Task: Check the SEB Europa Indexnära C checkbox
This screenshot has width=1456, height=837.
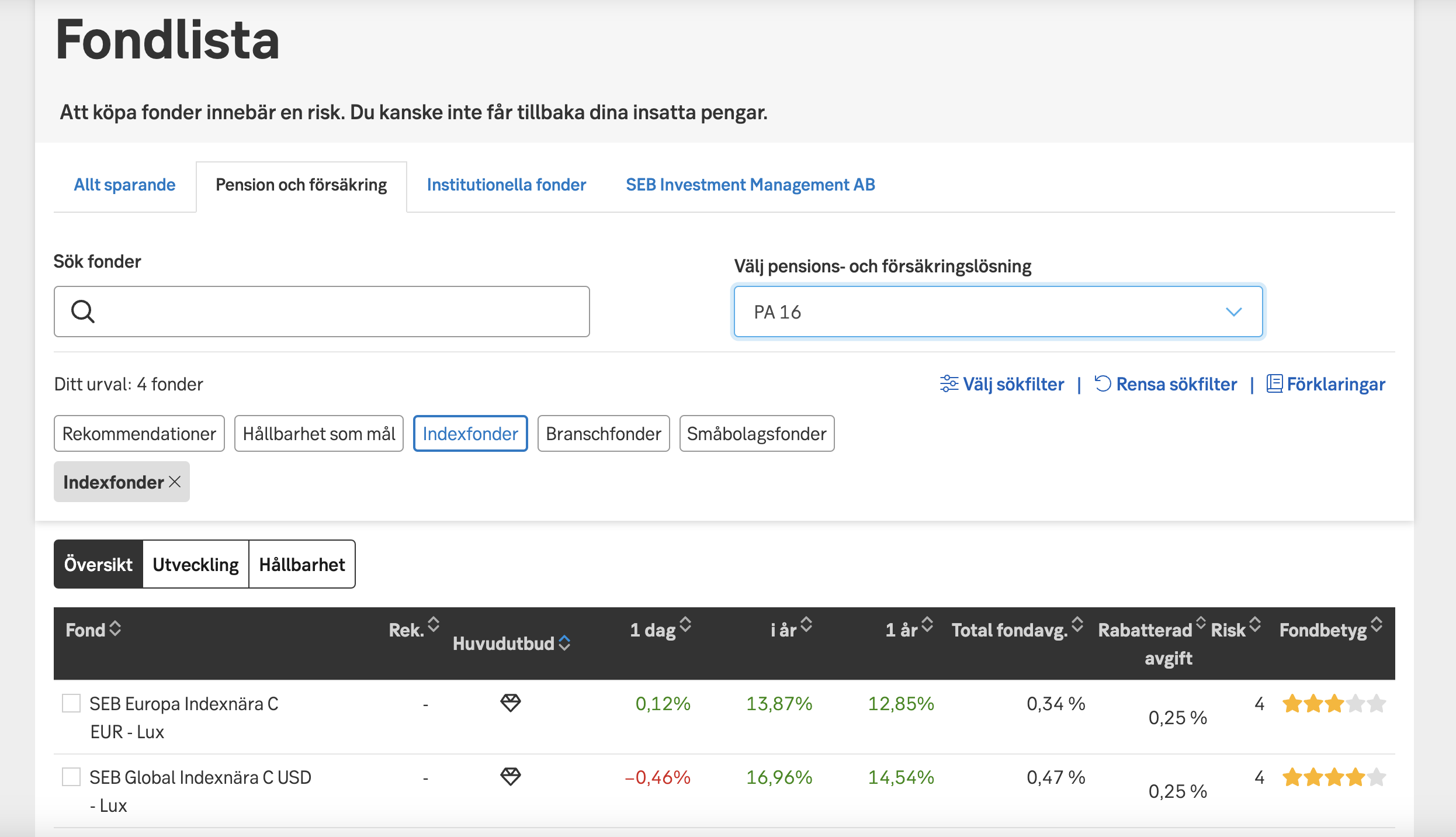Action: [71, 703]
